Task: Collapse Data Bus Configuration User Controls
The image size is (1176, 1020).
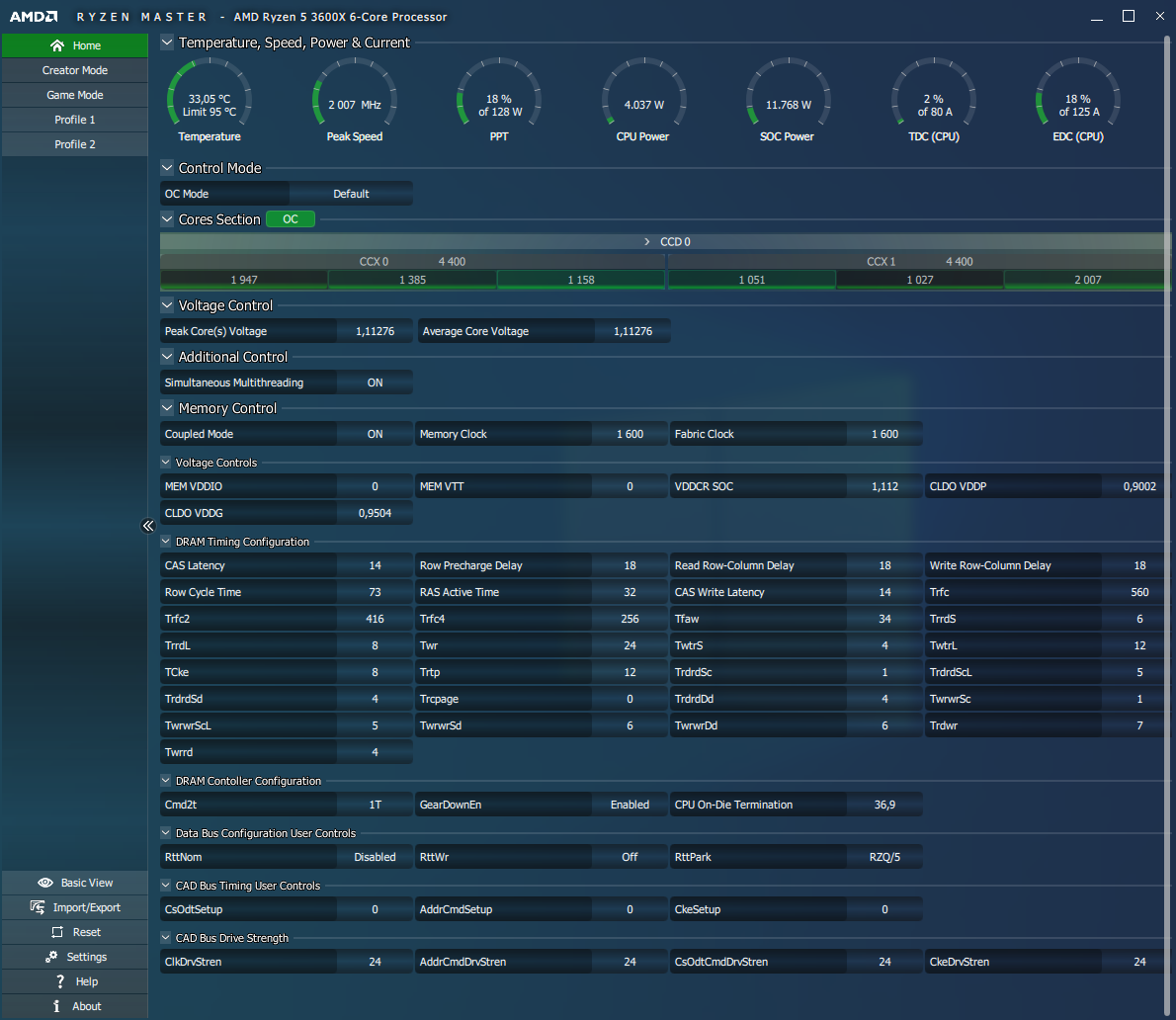Action: [x=166, y=832]
